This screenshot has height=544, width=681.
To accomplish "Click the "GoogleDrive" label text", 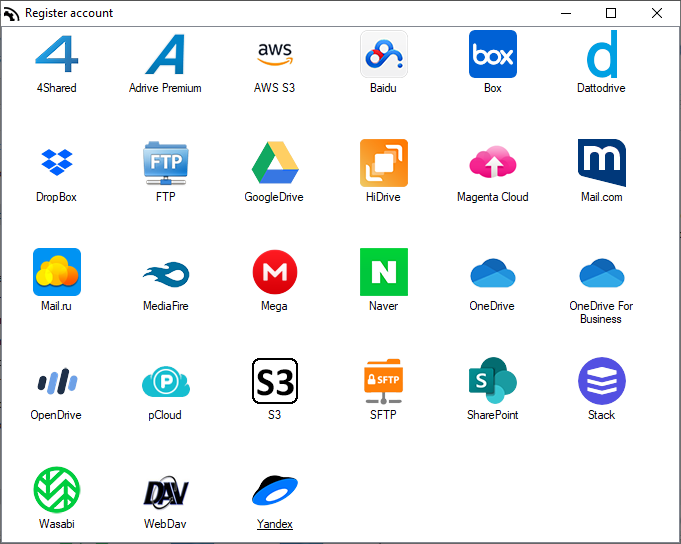I will point(274,197).
